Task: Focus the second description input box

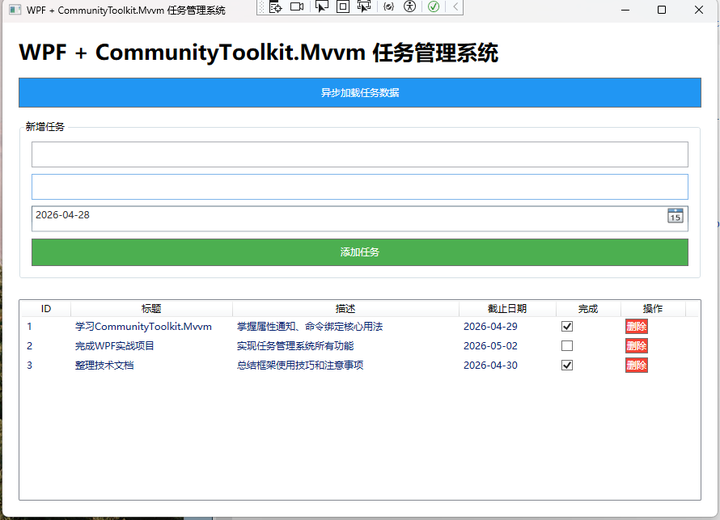Action: click(x=360, y=187)
